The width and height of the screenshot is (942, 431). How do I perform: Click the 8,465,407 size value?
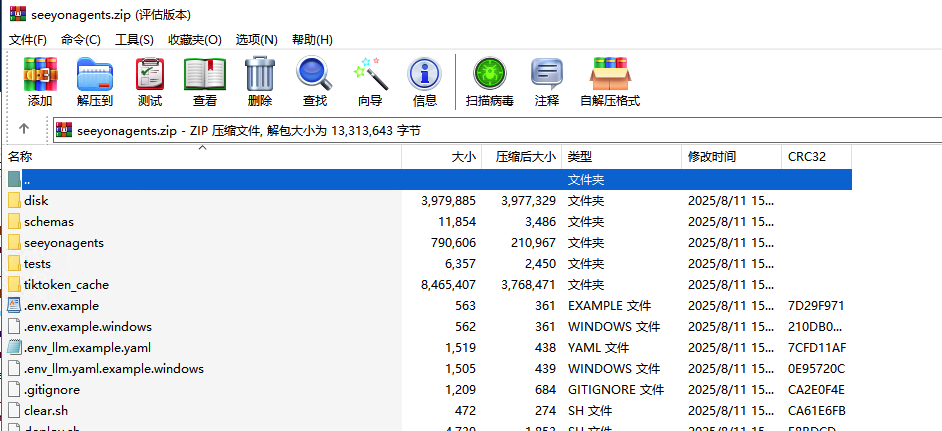pyautogui.click(x=448, y=284)
